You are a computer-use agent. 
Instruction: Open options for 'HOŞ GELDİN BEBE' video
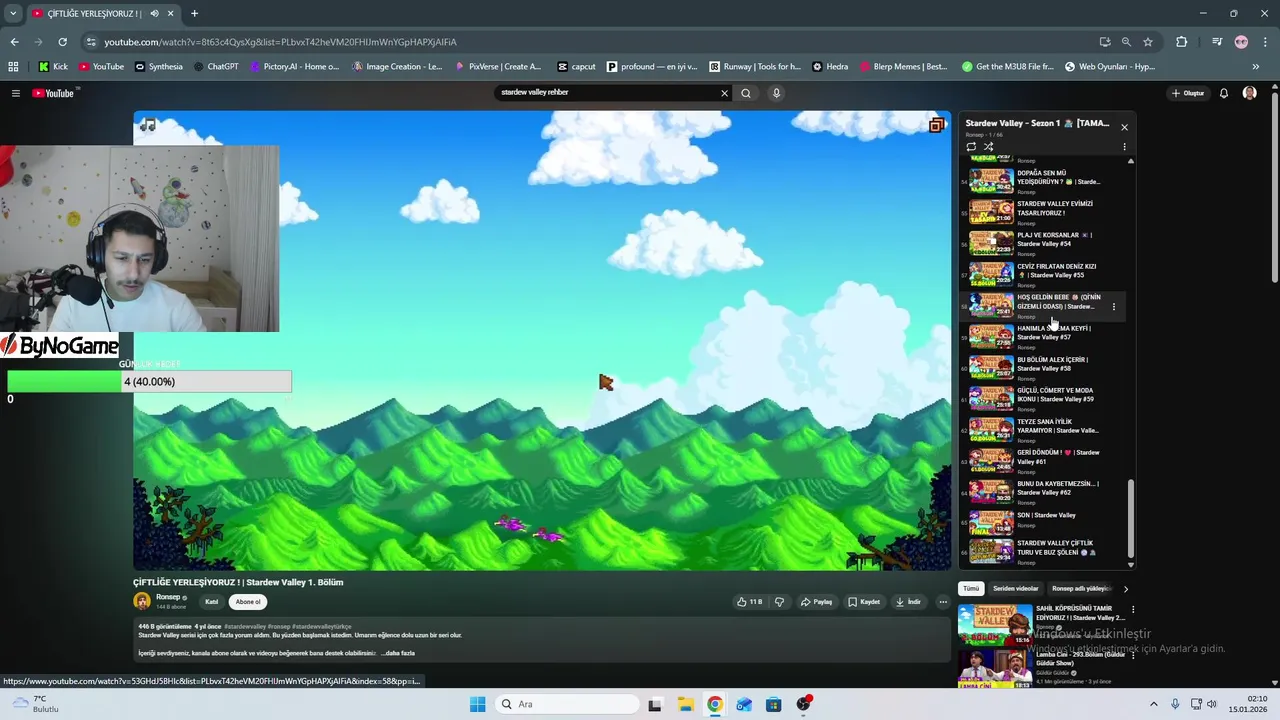coord(1113,307)
